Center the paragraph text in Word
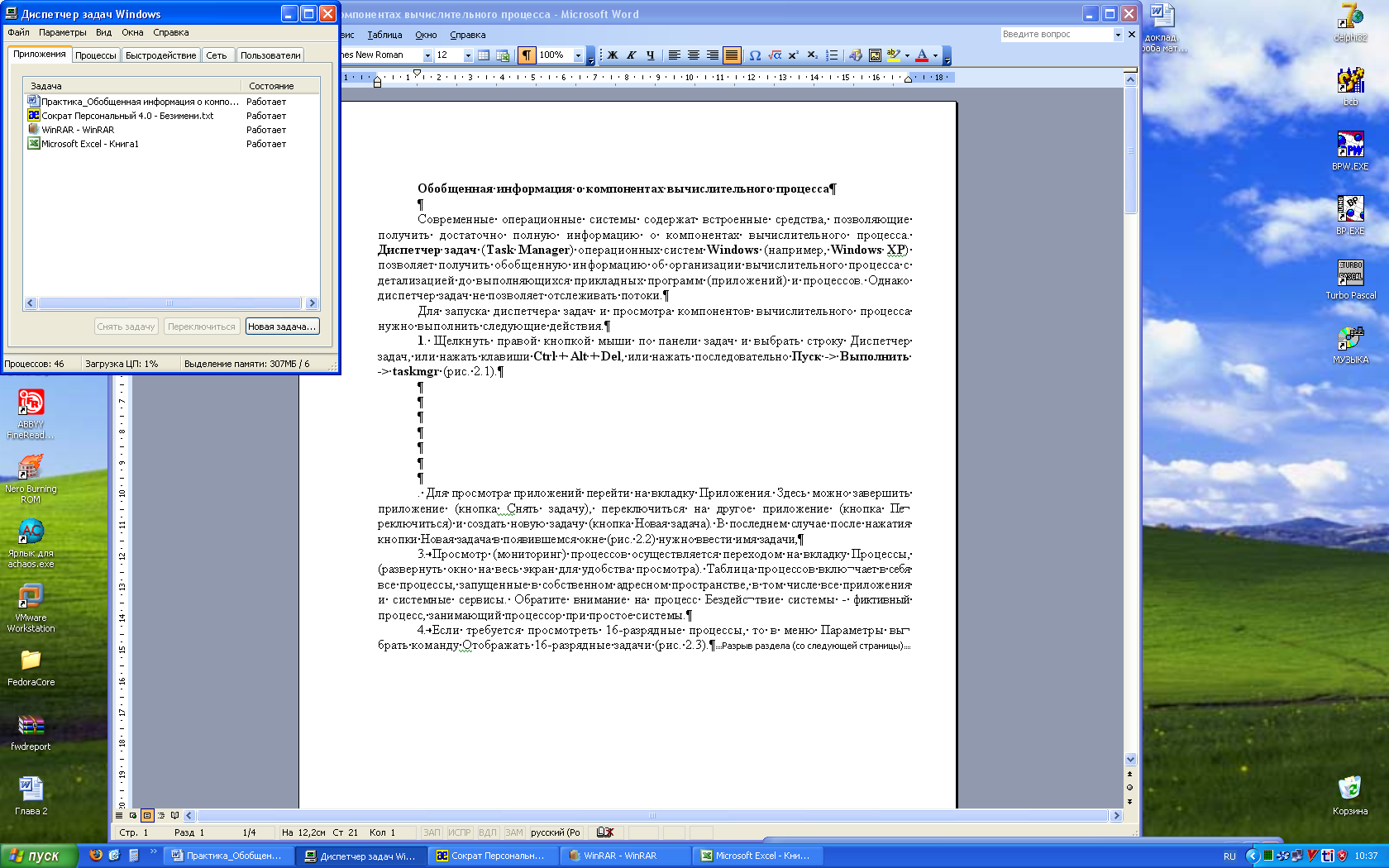 pyautogui.click(x=694, y=55)
